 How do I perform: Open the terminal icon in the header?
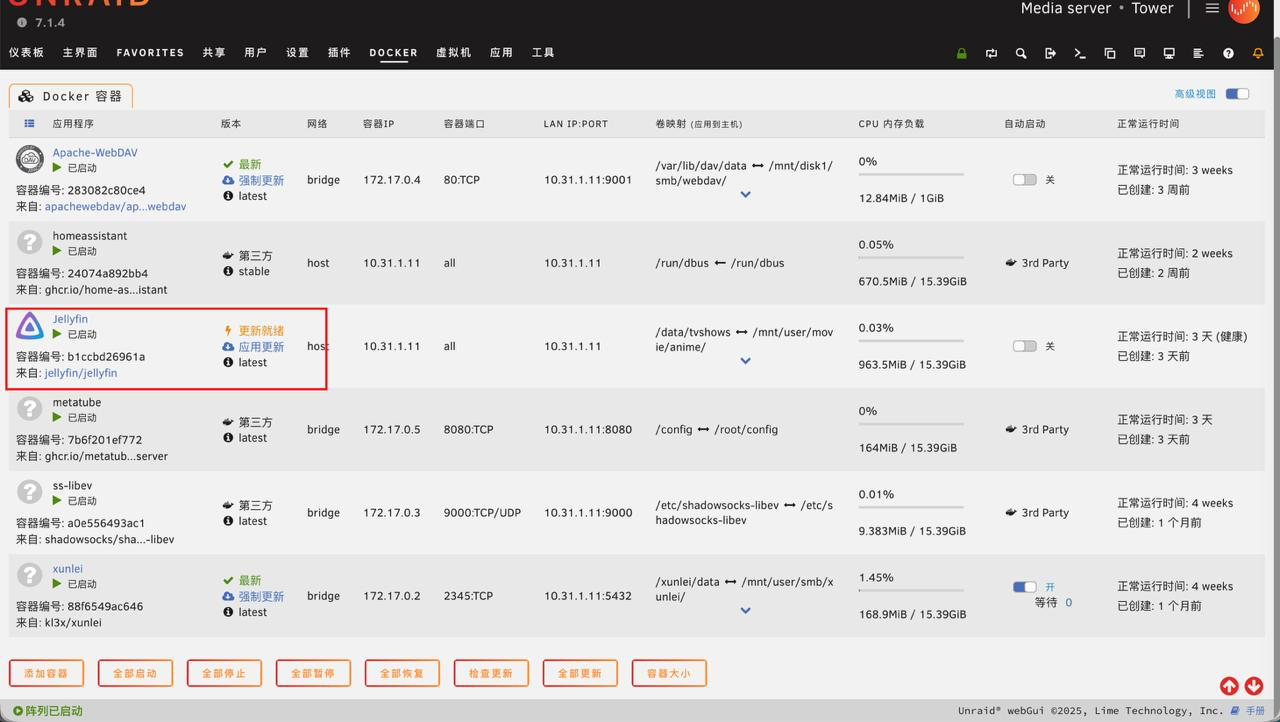(1080, 53)
